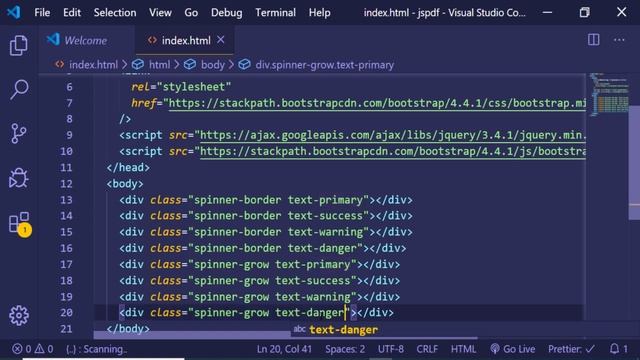This screenshot has height=360, width=640.
Task: Click the horizontal editor scrollbar
Action: [286, 336]
